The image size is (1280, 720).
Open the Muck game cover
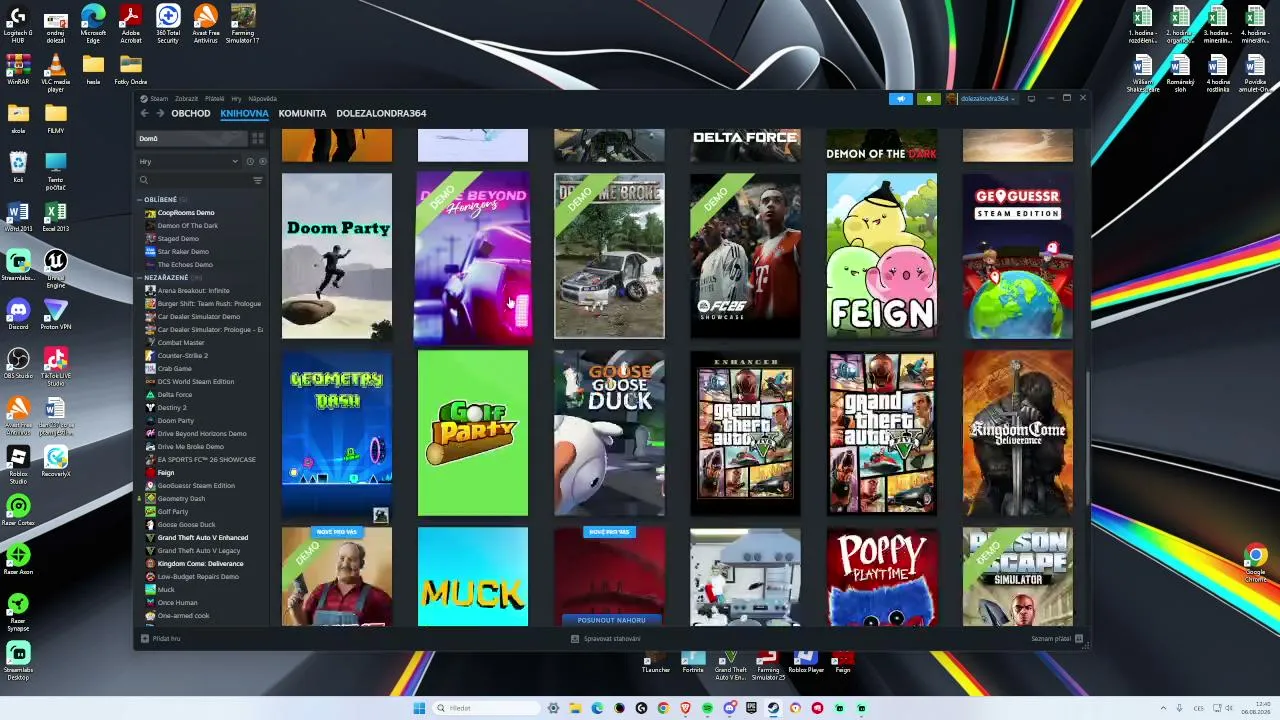coord(473,577)
